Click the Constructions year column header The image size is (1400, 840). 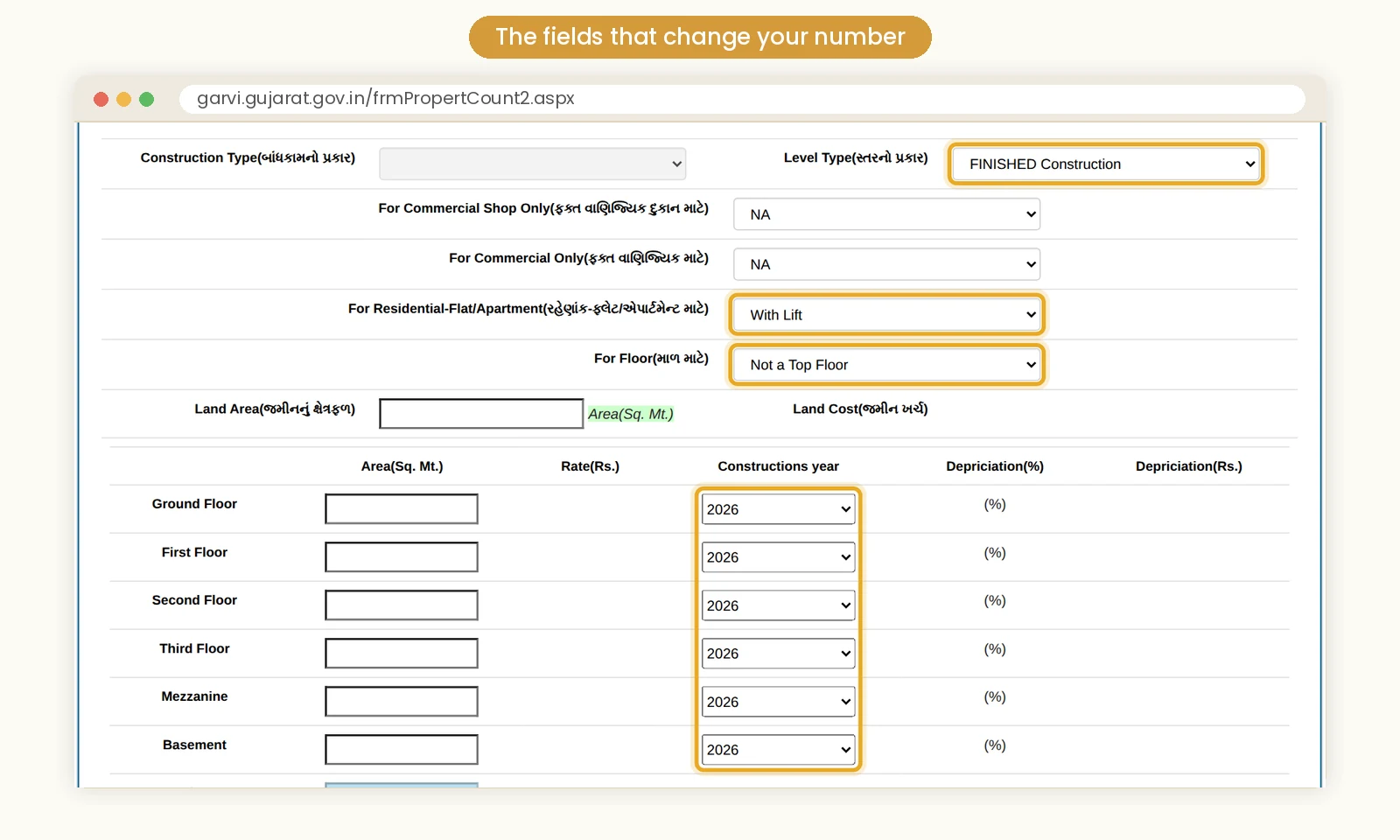778,466
